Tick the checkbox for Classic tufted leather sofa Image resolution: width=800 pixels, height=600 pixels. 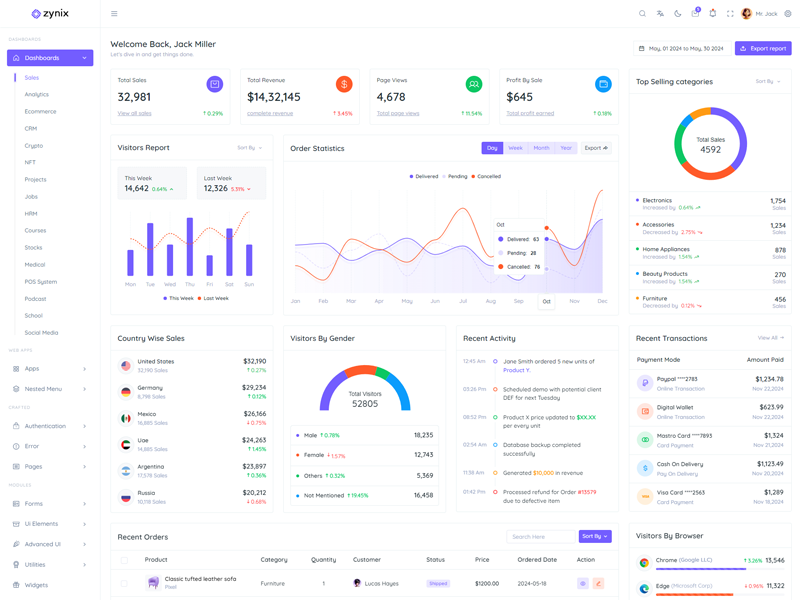point(124,583)
